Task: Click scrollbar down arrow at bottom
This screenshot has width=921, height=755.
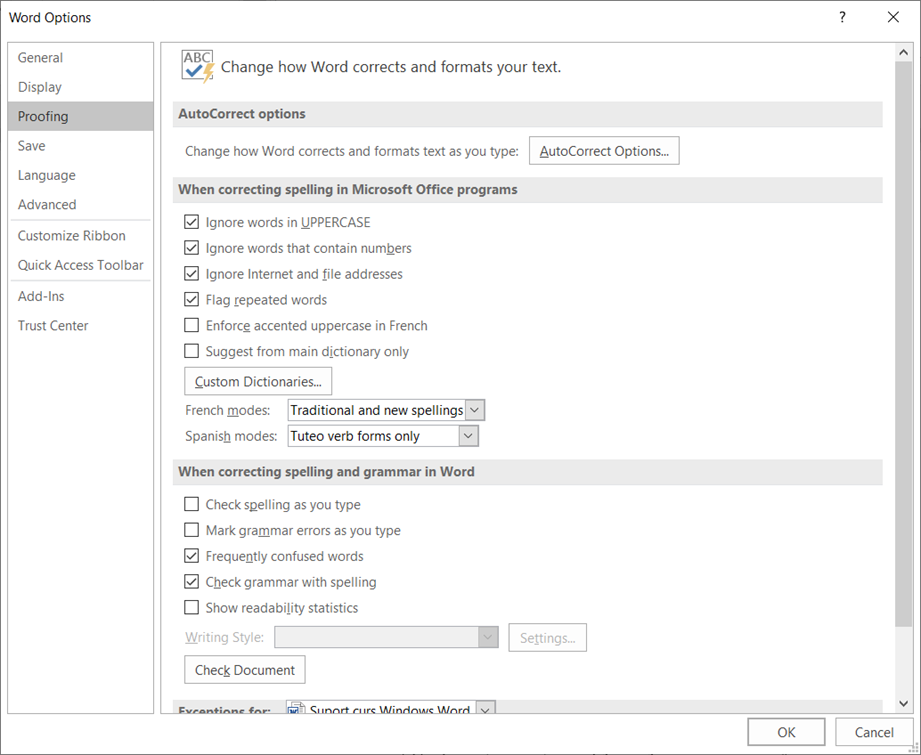Action: [x=904, y=704]
